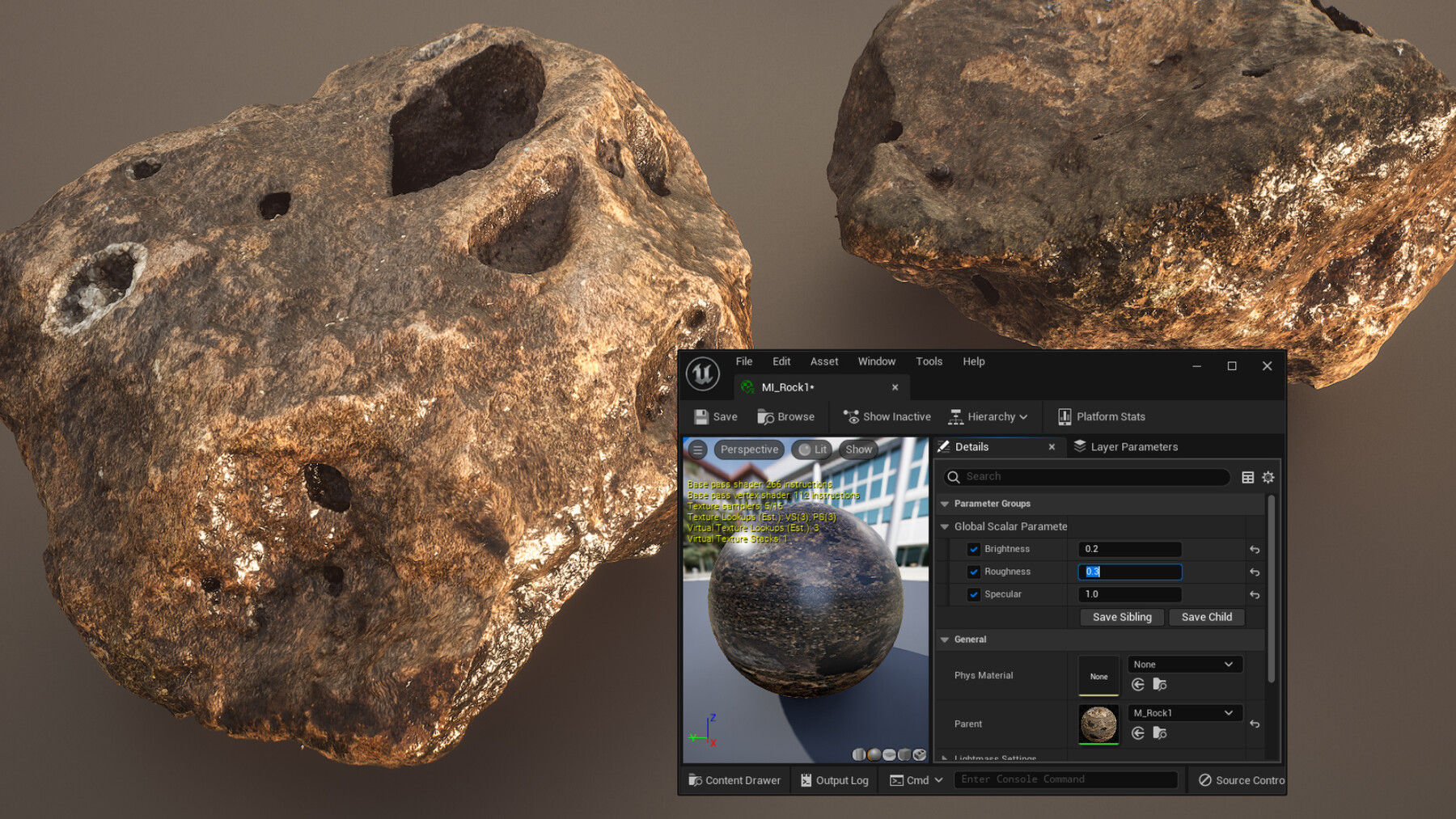Image resolution: width=1456 pixels, height=819 pixels.
Task: Click the Platform Stats icon
Action: point(1064,416)
